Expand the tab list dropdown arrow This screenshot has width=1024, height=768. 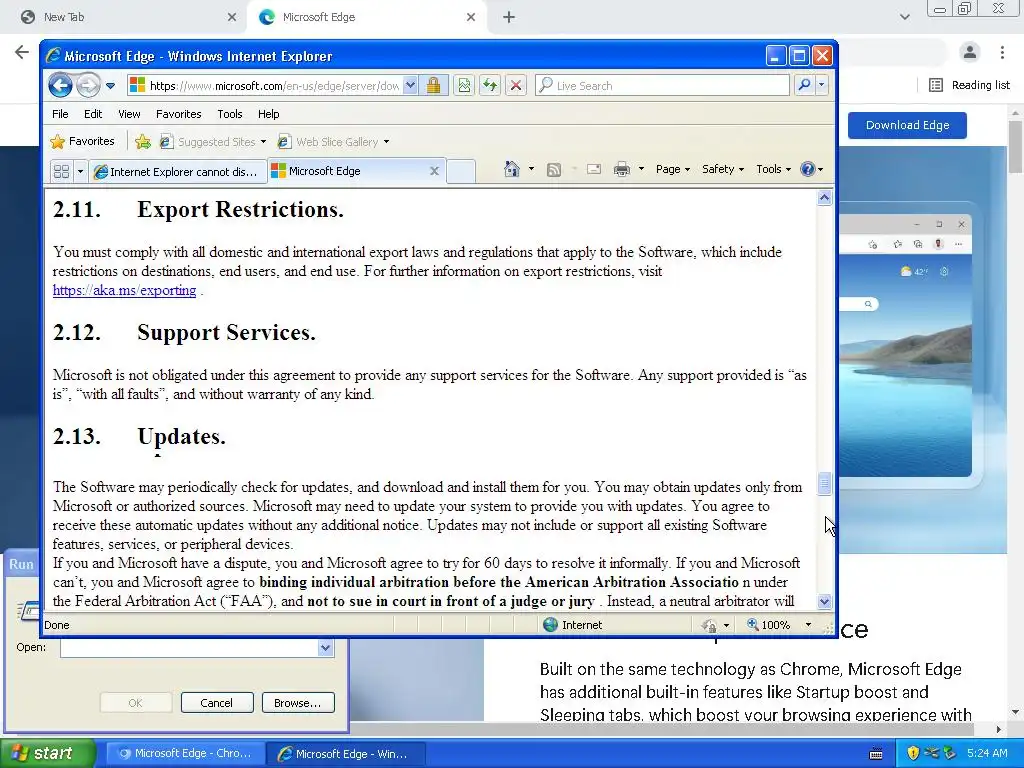click(x=80, y=171)
